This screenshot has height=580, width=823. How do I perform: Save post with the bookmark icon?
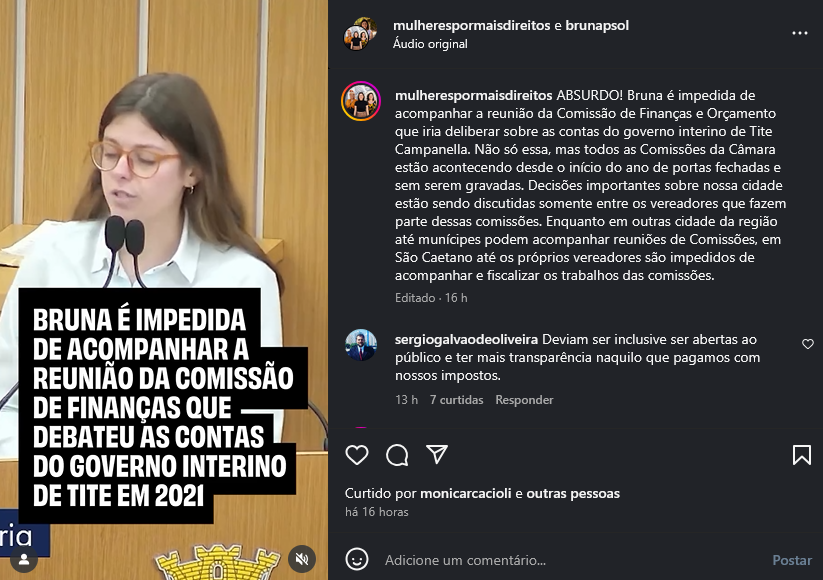click(x=801, y=455)
